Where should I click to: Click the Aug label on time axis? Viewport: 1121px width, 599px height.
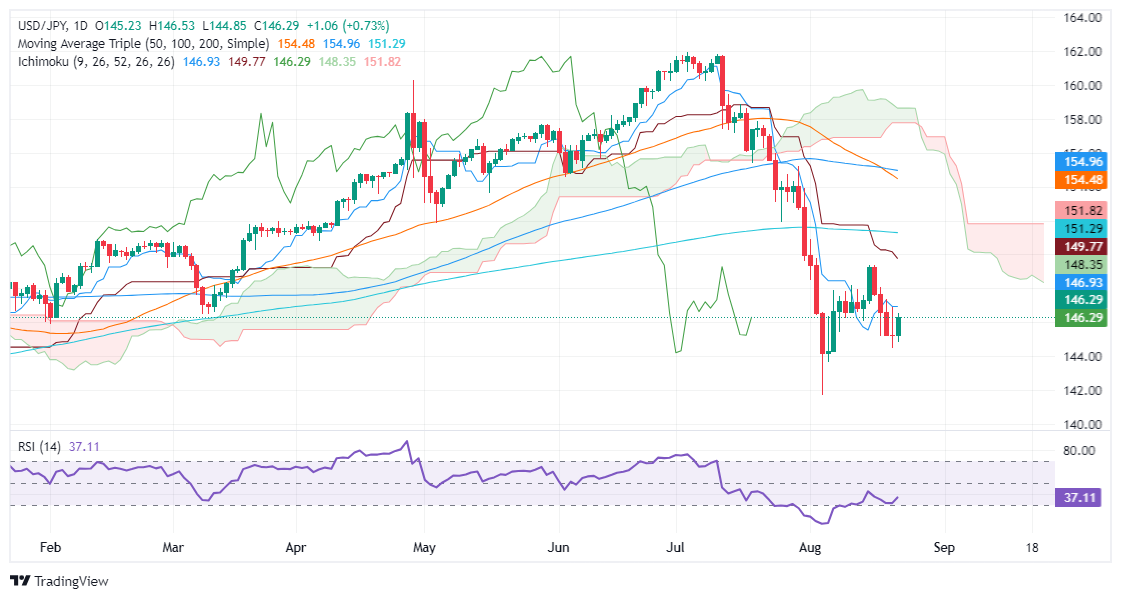[x=809, y=548]
